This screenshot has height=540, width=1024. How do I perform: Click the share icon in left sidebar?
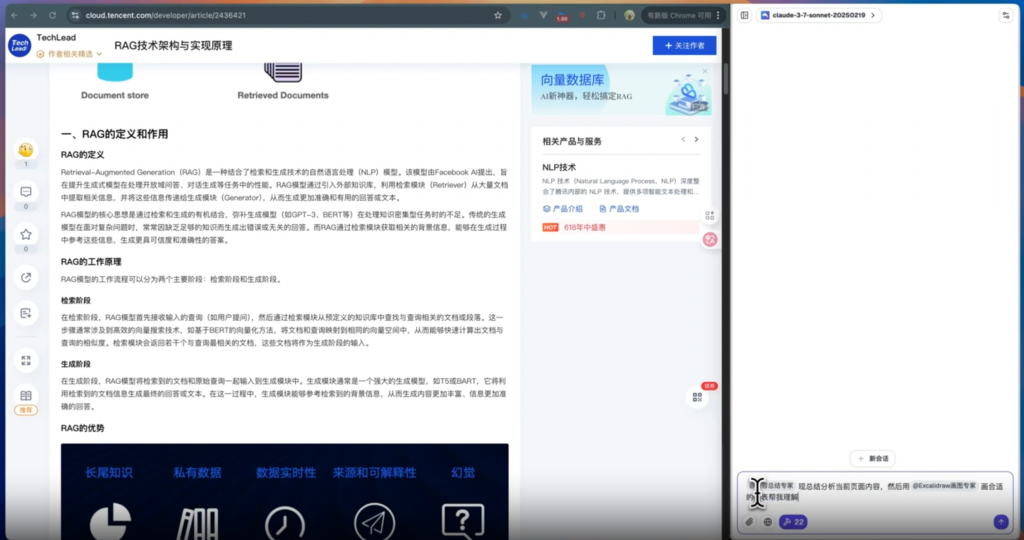coord(26,277)
